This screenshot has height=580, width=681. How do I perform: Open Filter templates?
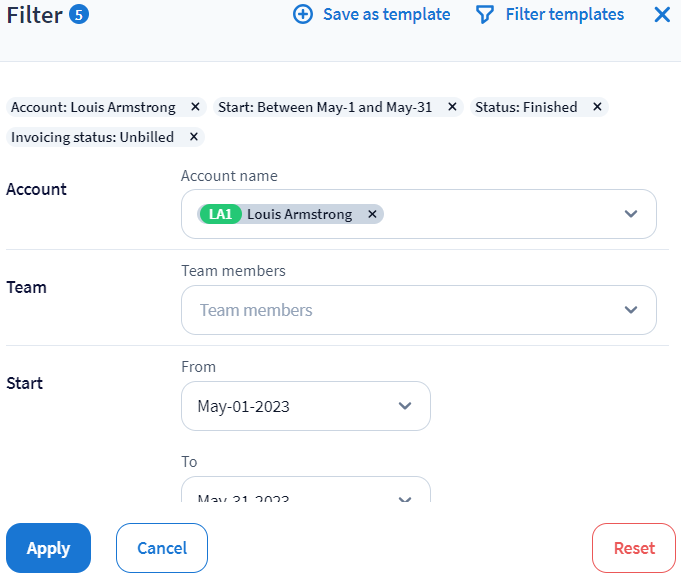[564, 15]
